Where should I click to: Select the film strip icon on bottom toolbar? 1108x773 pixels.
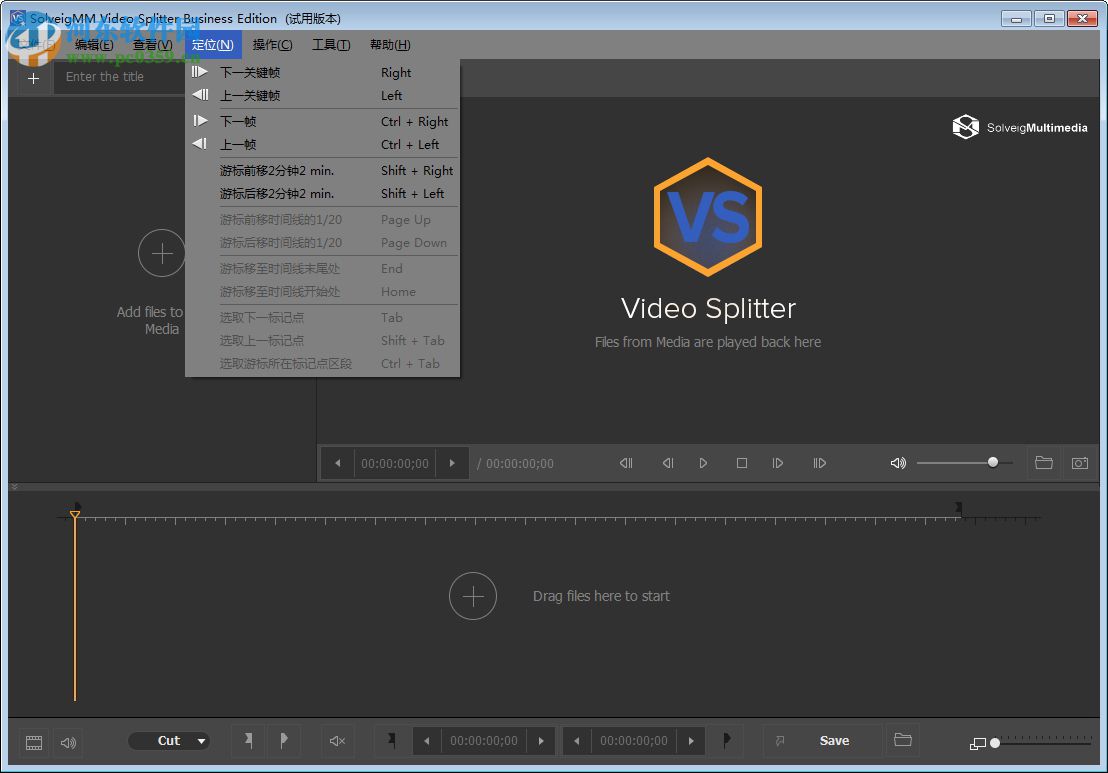[x=33, y=742]
